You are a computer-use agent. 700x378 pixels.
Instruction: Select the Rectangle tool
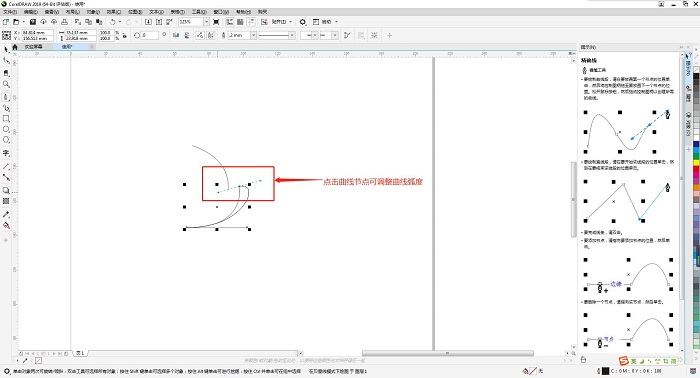(x=6, y=119)
